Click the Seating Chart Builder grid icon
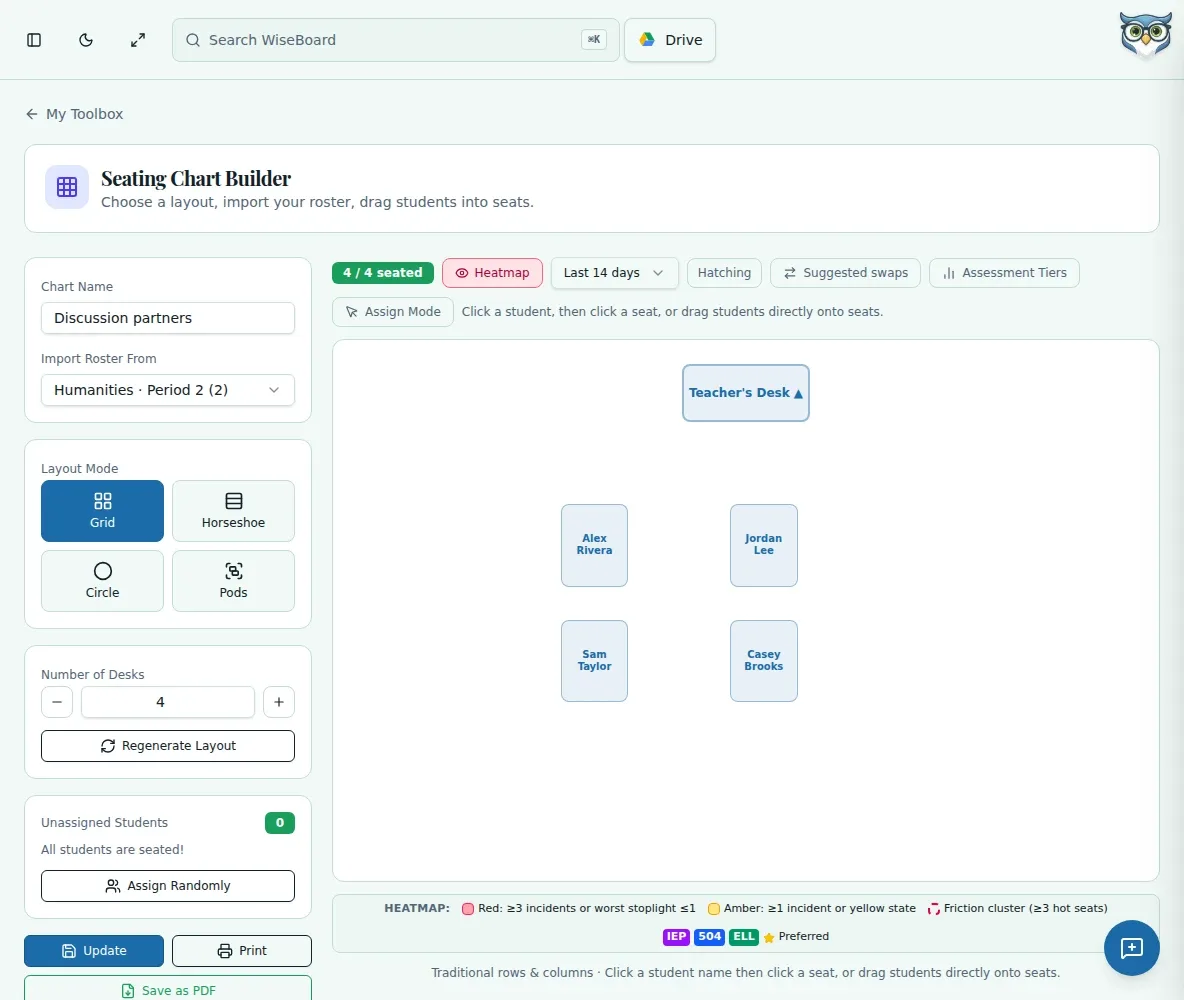Viewport: 1184px width, 1000px height. point(67,187)
